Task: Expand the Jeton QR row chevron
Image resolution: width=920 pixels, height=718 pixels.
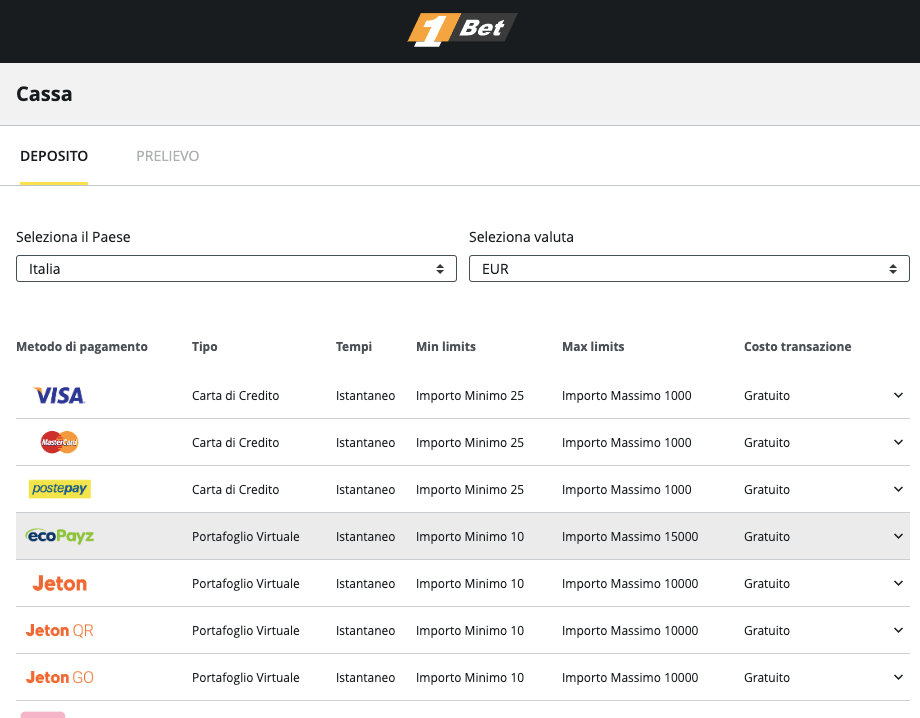Action: coord(898,630)
